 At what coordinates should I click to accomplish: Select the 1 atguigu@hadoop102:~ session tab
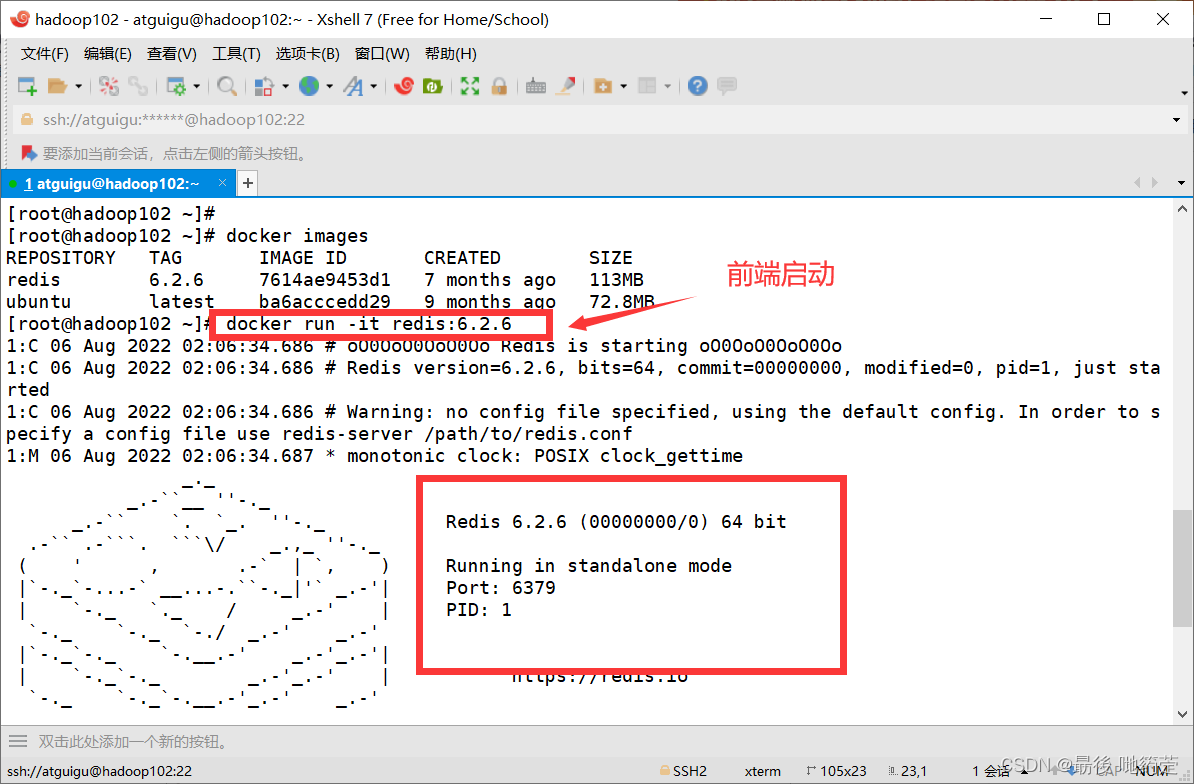tap(111, 183)
